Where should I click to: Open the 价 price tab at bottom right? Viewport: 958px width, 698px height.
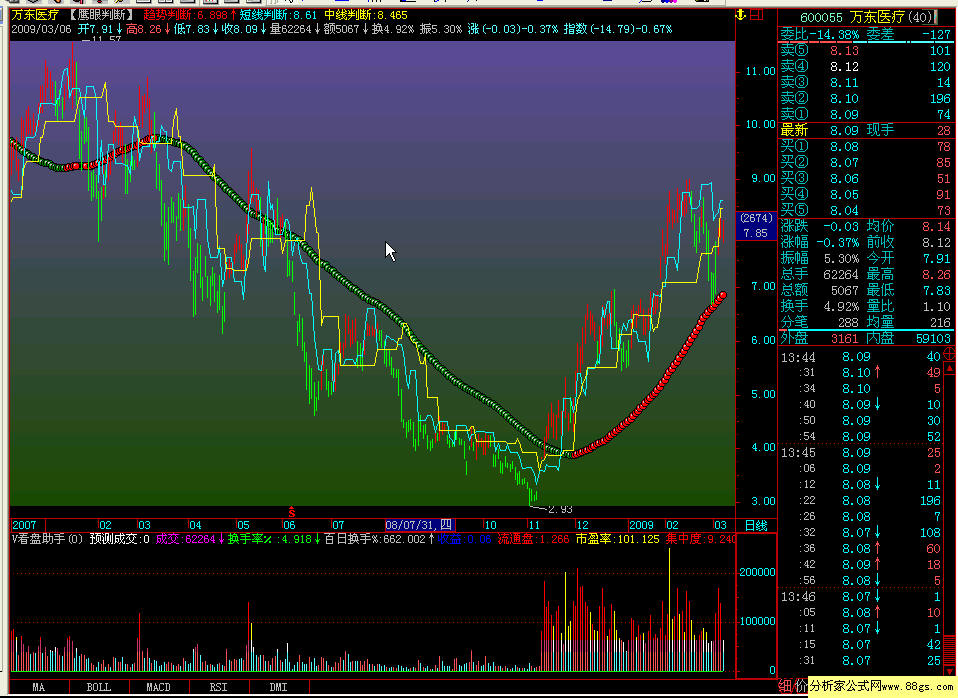[800, 685]
